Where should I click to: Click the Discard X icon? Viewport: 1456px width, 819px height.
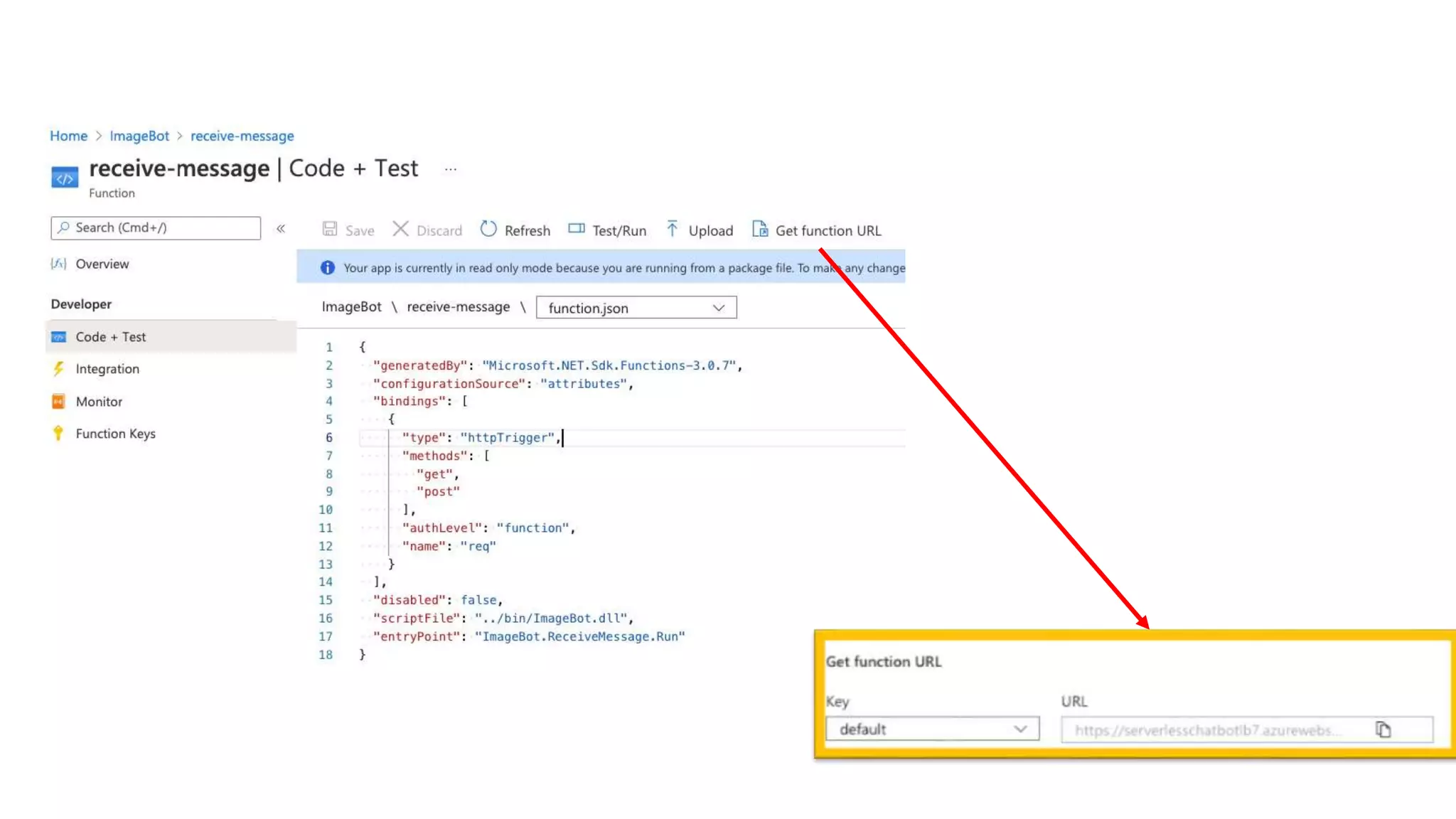401,229
